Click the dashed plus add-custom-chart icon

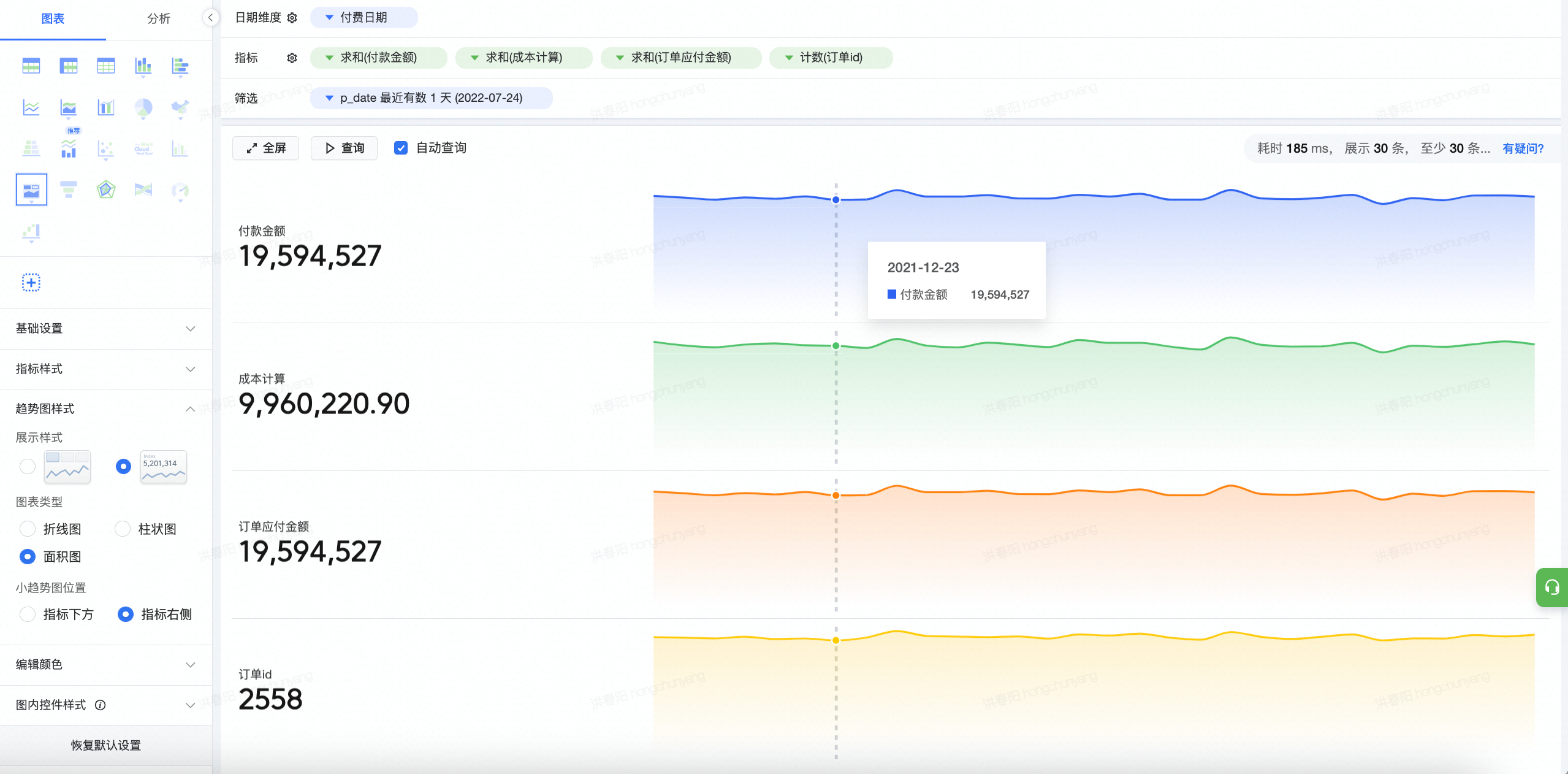click(31, 283)
